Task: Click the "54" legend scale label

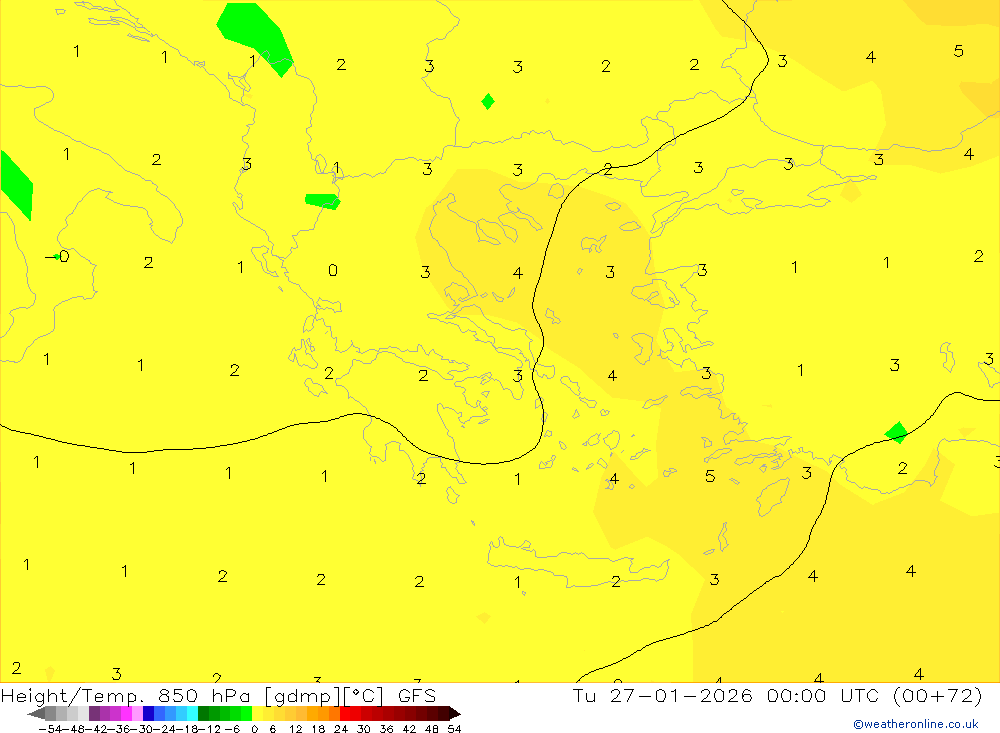Action: pyautogui.click(x=454, y=729)
